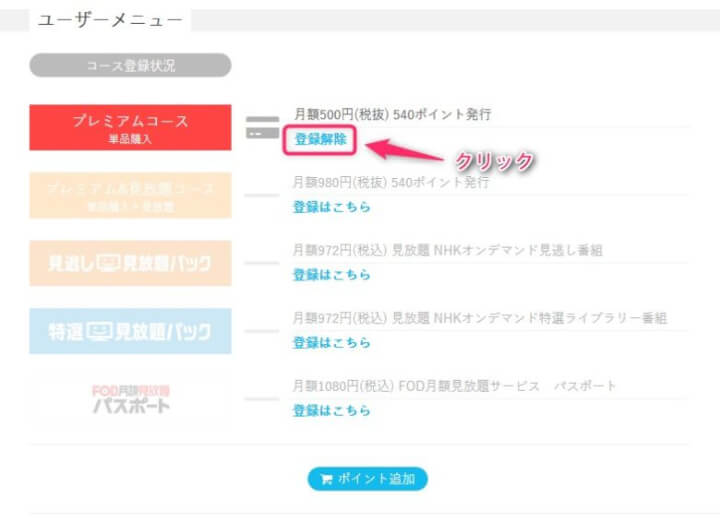Open the コース登録状況 gray pill button

pyautogui.click(x=130, y=65)
